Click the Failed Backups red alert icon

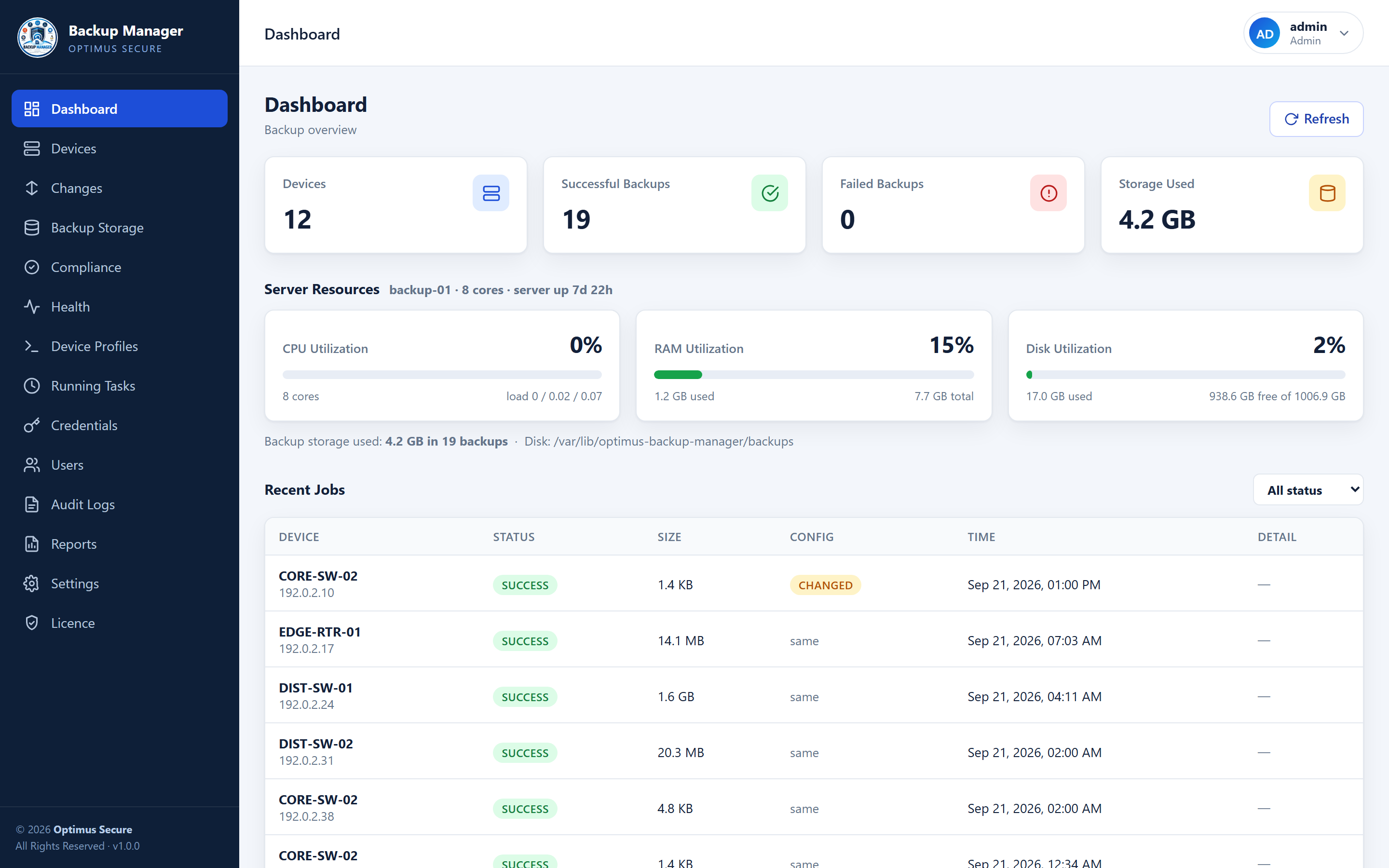pyautogui.click(x=1048, y=193)
